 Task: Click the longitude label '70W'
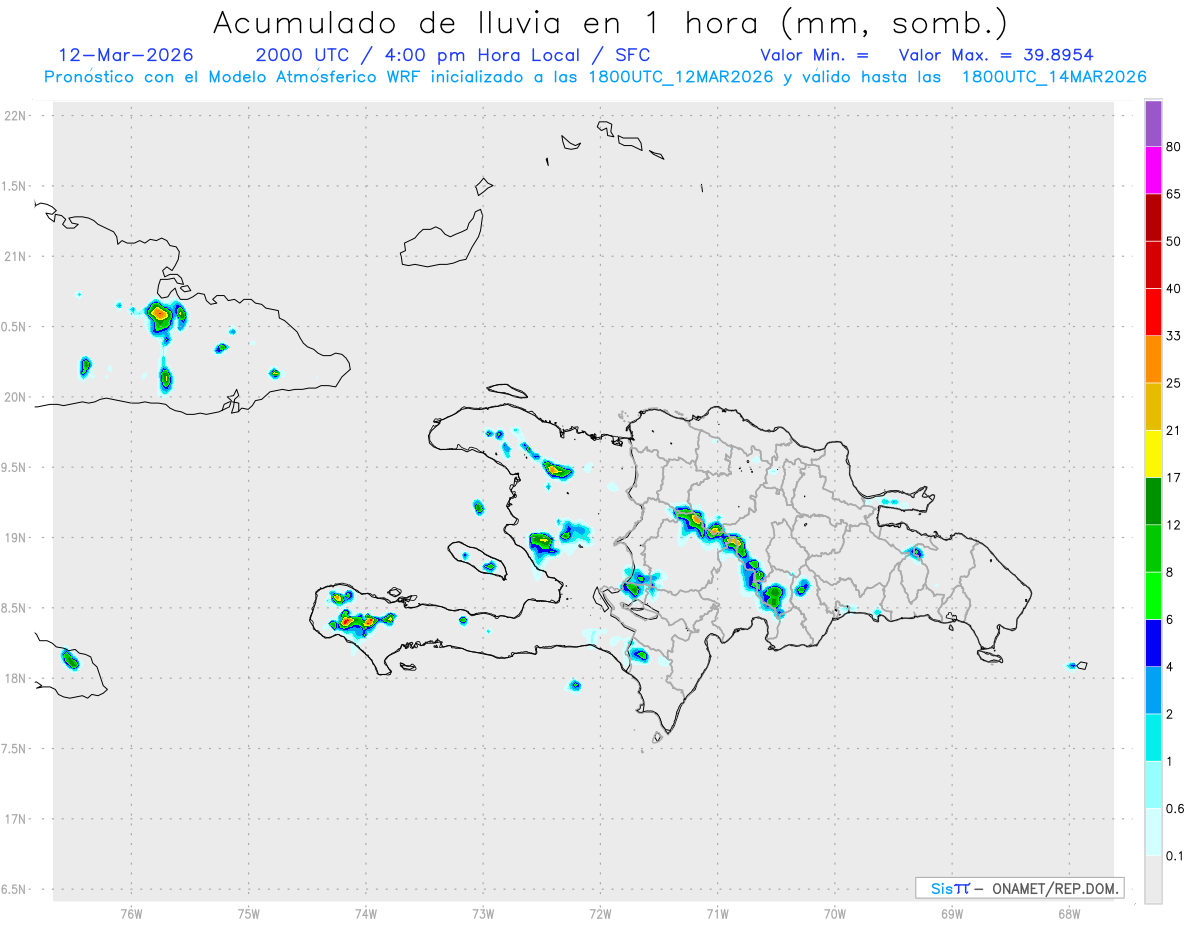[835, 914]
